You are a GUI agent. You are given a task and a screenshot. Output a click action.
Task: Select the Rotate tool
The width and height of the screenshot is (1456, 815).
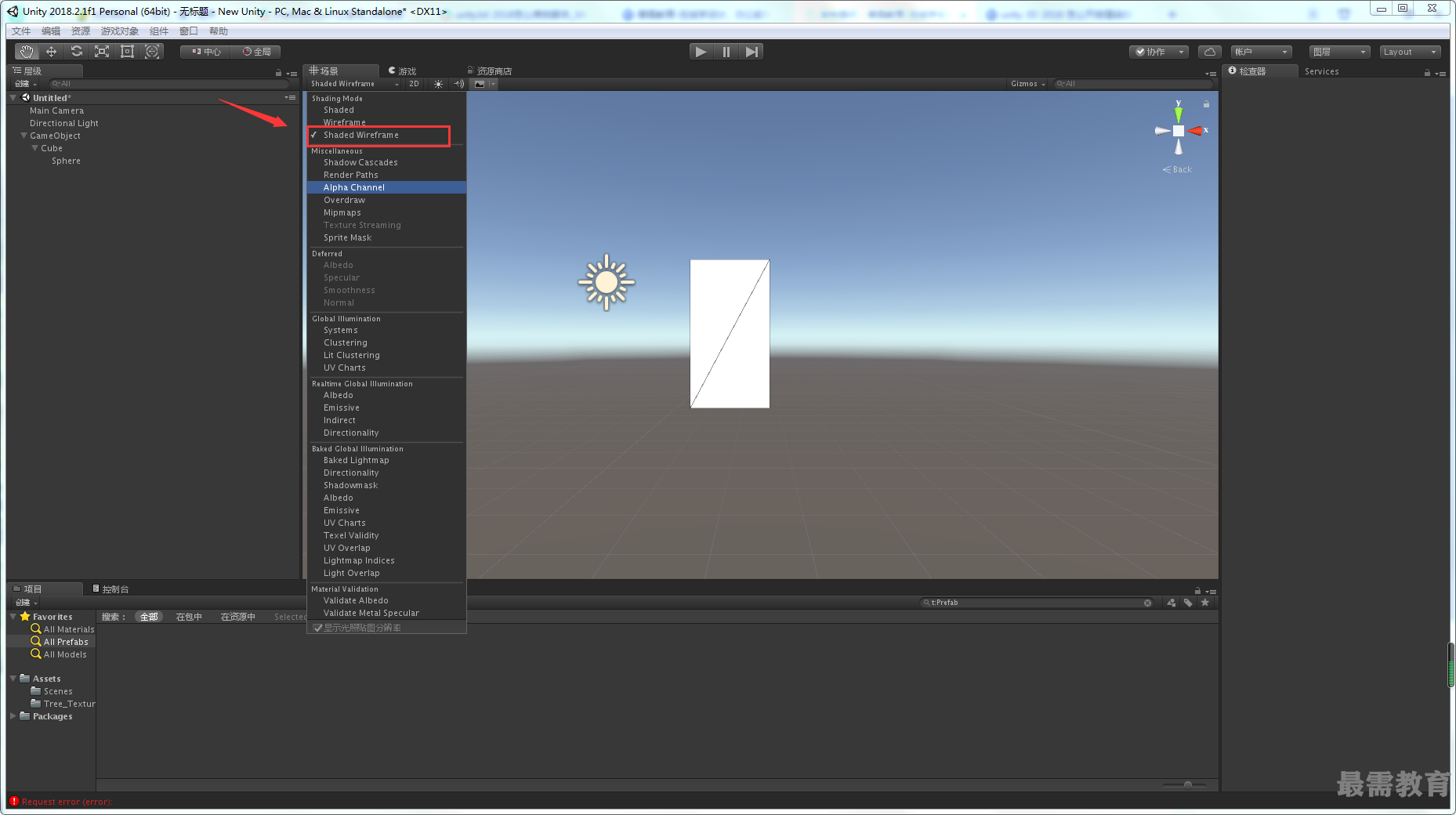pyautogui.click(x=77, y=52)
